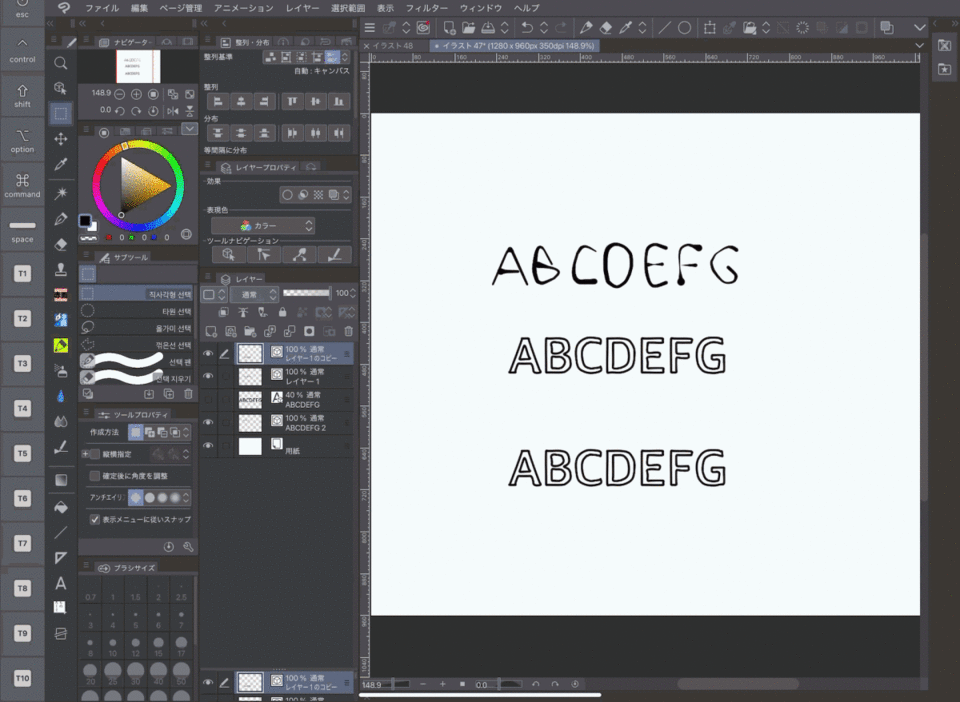Select the Eyedropper tool in the tool palette
The image size is (960, 702).
pos(61,164)
